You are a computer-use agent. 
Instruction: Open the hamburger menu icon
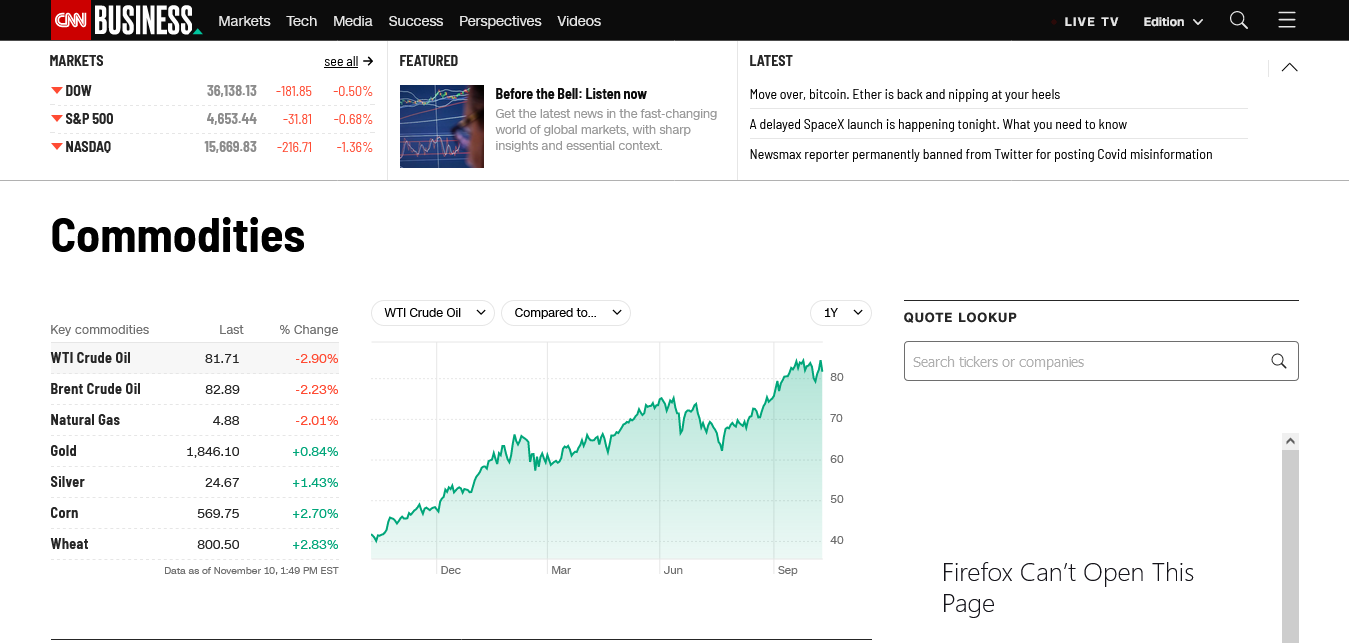pyautogui.click(x=1287, y=20)
